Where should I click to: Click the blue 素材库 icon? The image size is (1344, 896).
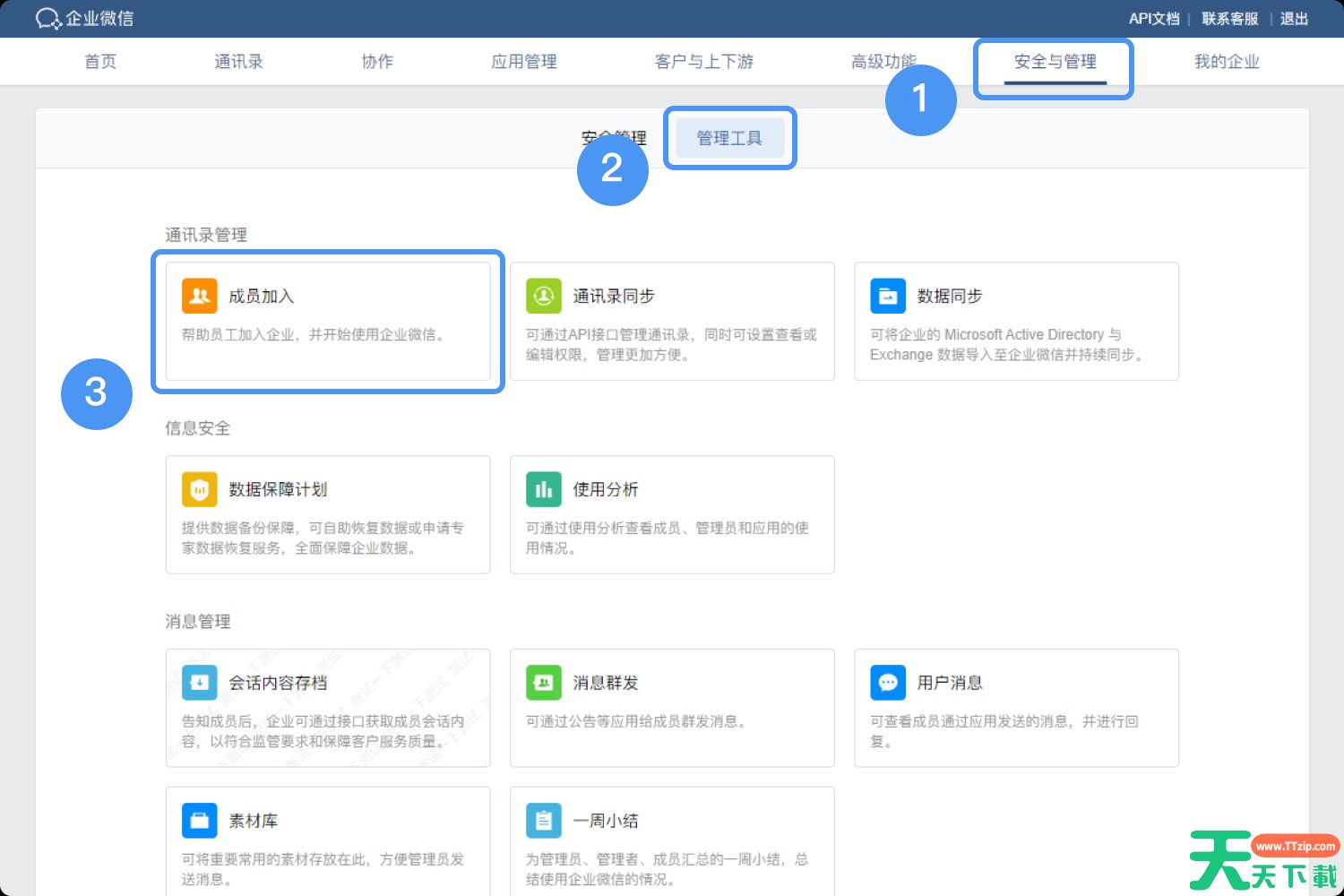tap(199, 821)
